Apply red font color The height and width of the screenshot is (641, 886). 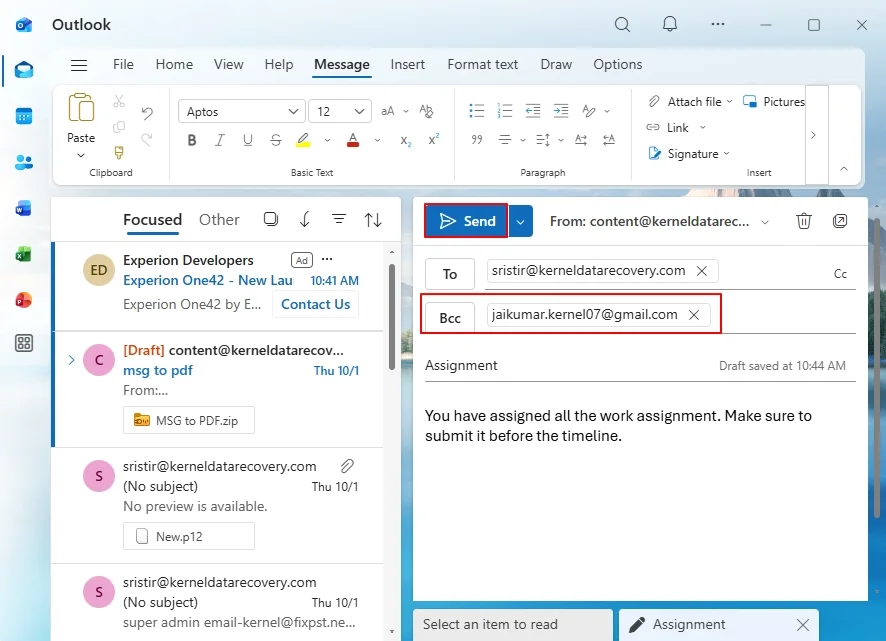tap(353, 140)
